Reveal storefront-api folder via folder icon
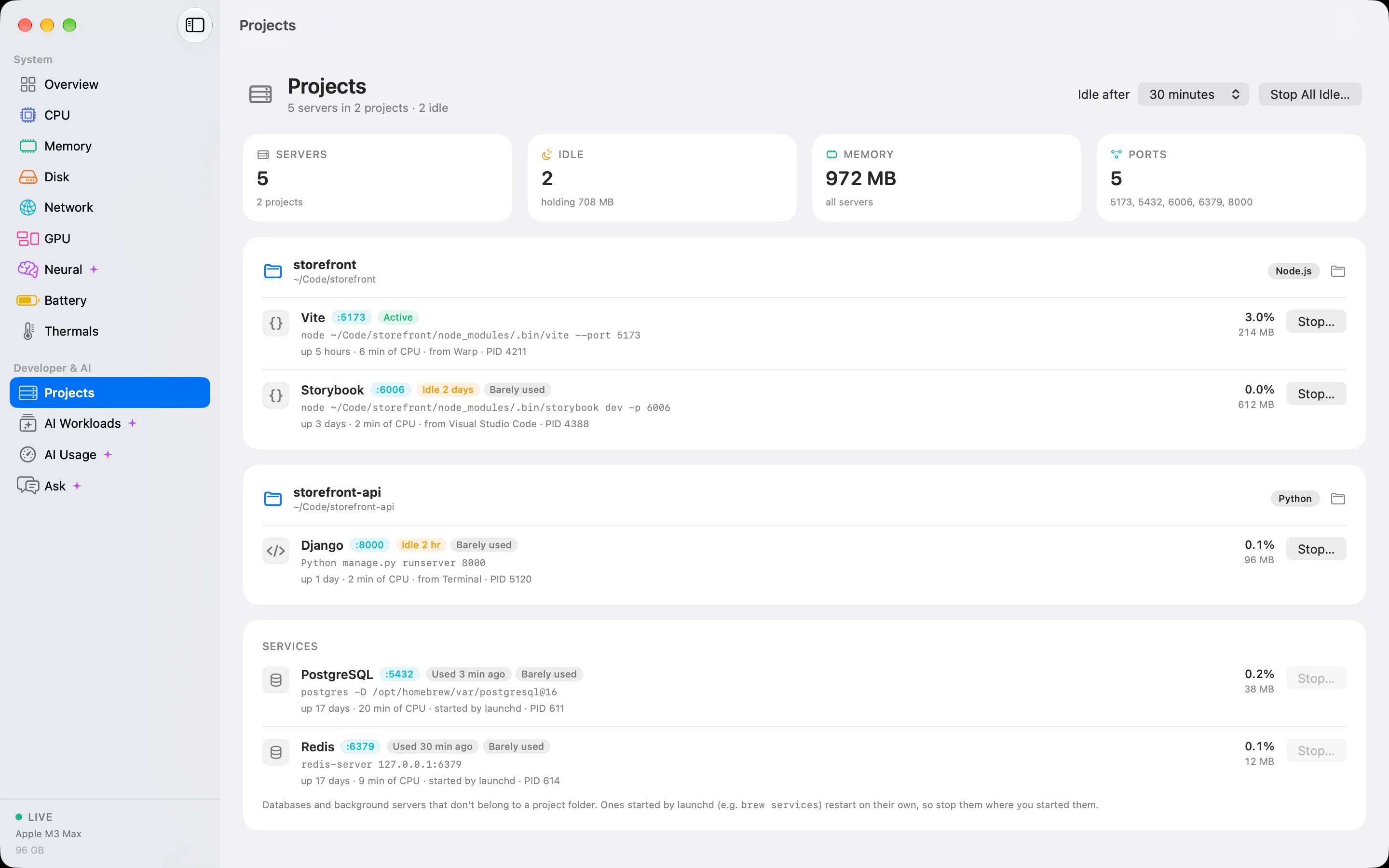1389x868 pixels. 1337,498
